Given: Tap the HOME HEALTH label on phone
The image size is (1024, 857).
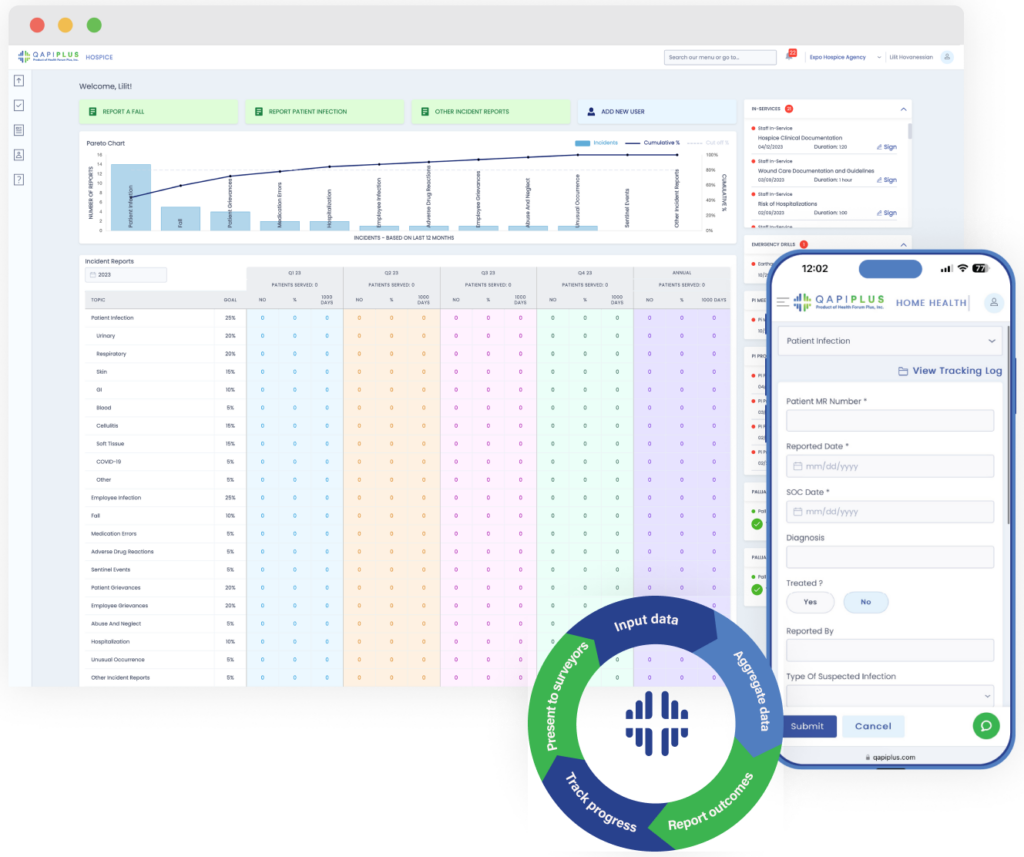Looking at the screenshot, I should 931,303.
